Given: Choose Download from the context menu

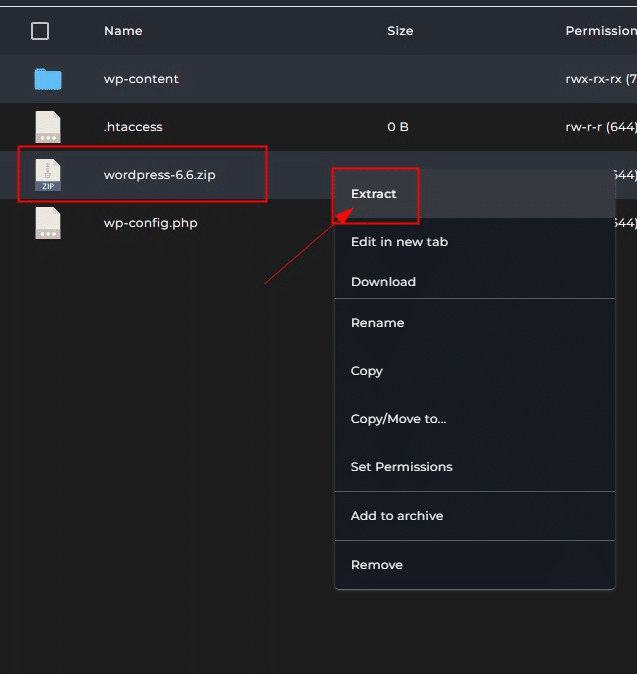Looking at the screenshot, I should (x=475, y=282).
